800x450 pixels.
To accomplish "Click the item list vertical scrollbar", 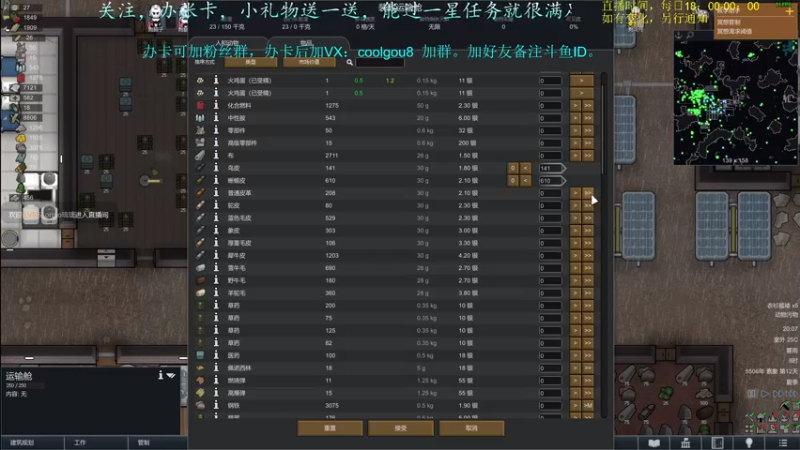I will pos(604,245).
